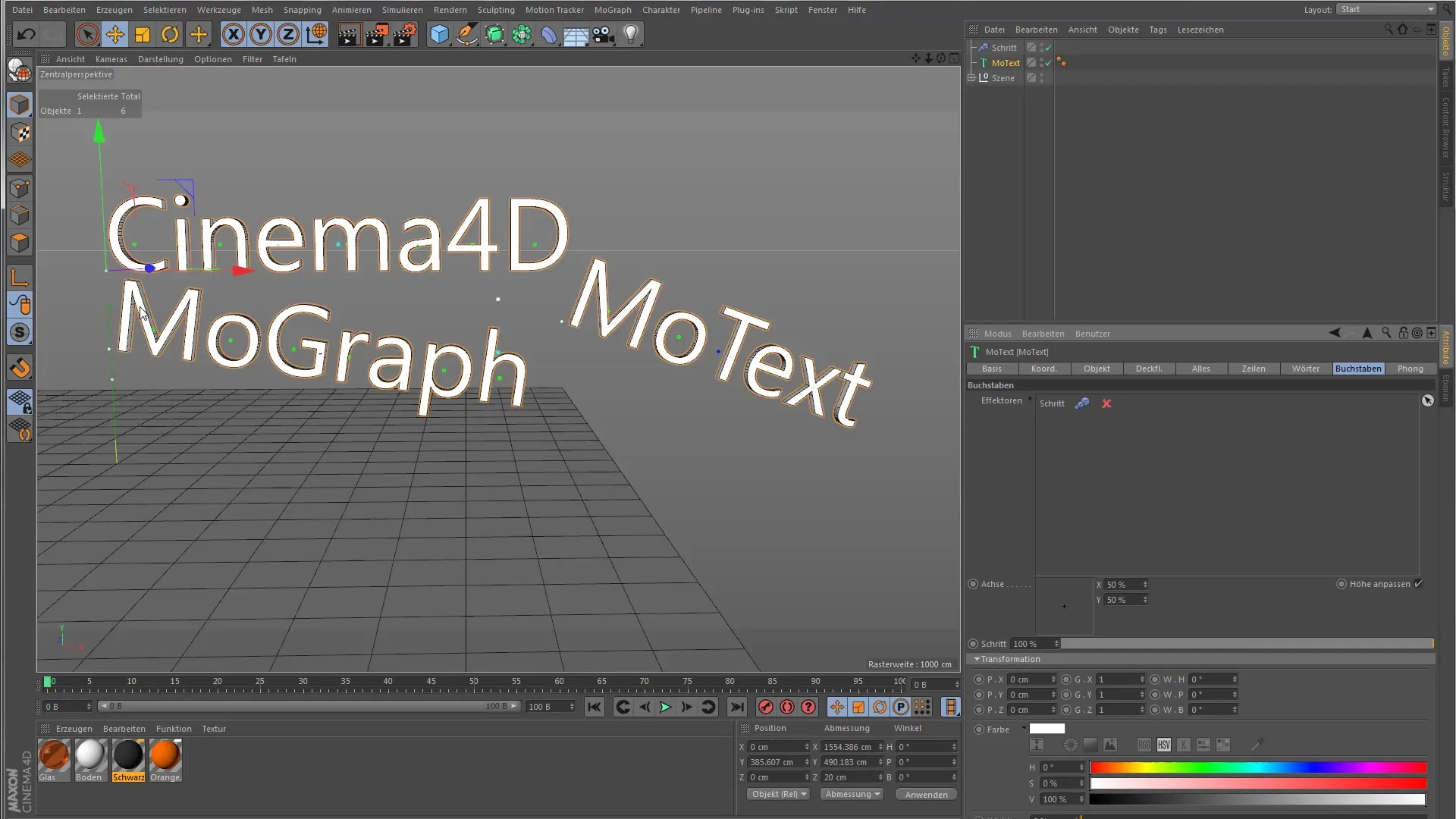Collapse the Transformation section

(x=977, y=659)
